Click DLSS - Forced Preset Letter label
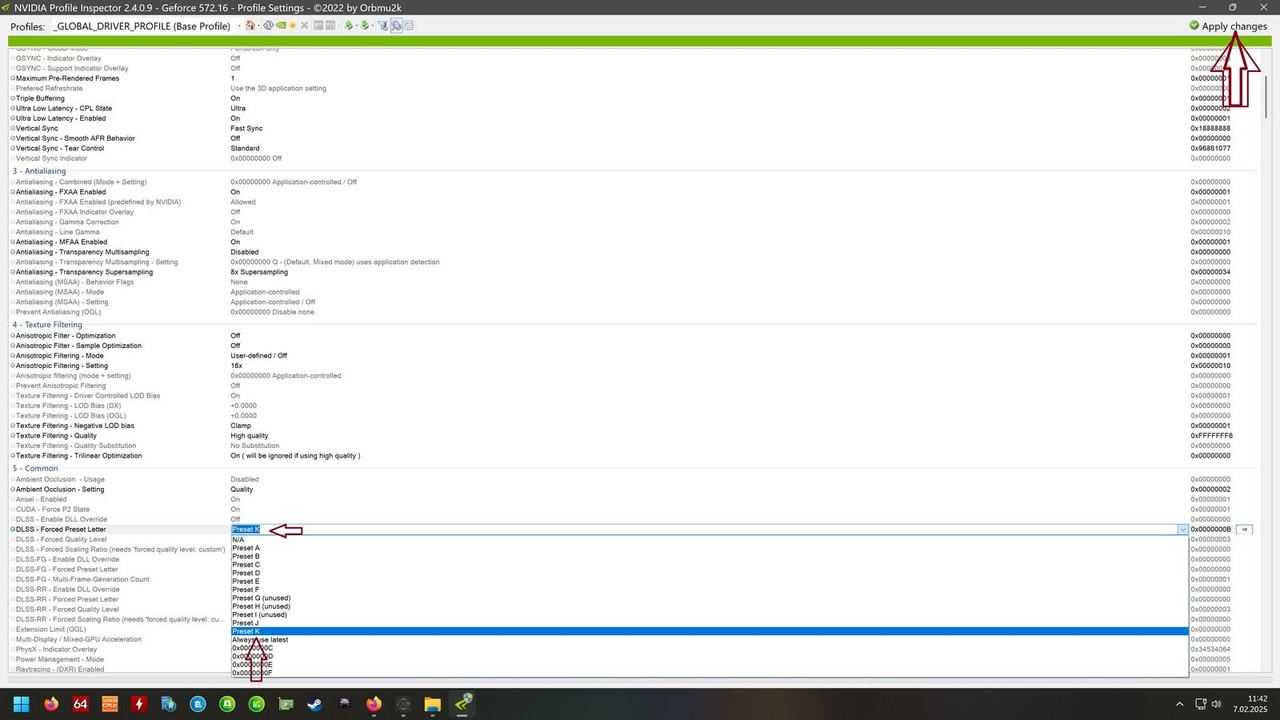 [x=61, y=529]
